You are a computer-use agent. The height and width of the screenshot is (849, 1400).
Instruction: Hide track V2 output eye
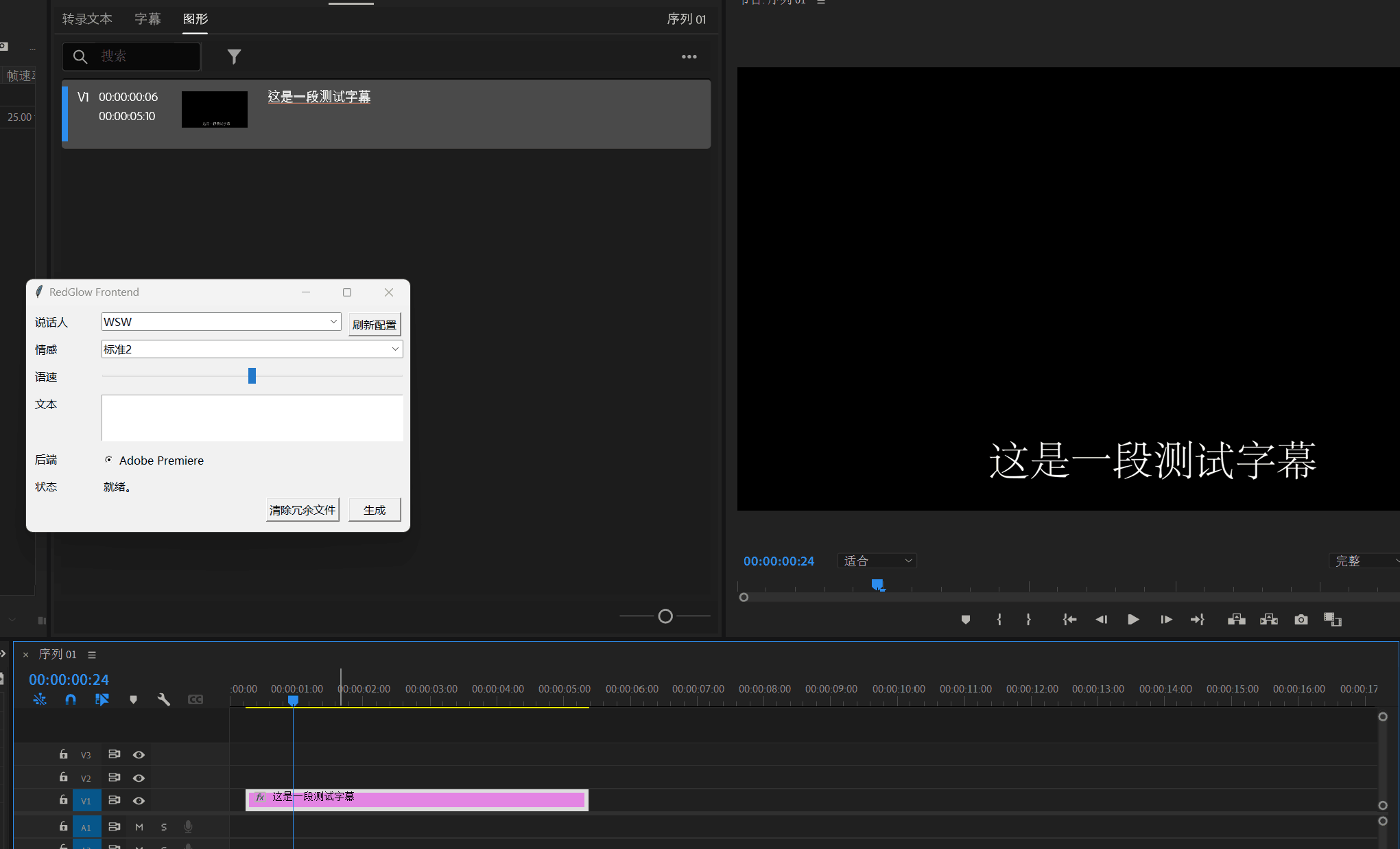139,778
